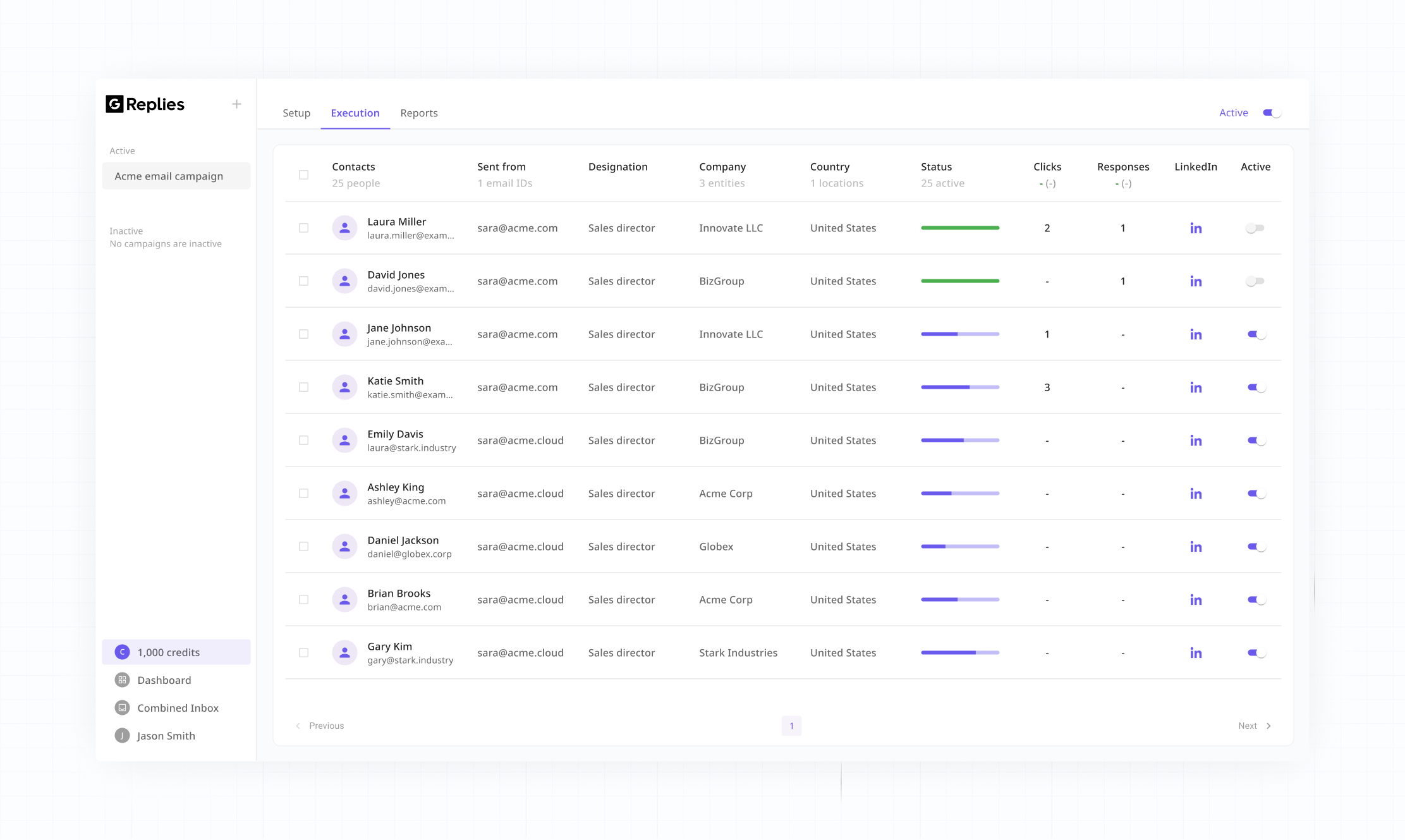1405x840 pixels.
Task: Check the select-all contacts checkbox
Action: coord(303,175)
